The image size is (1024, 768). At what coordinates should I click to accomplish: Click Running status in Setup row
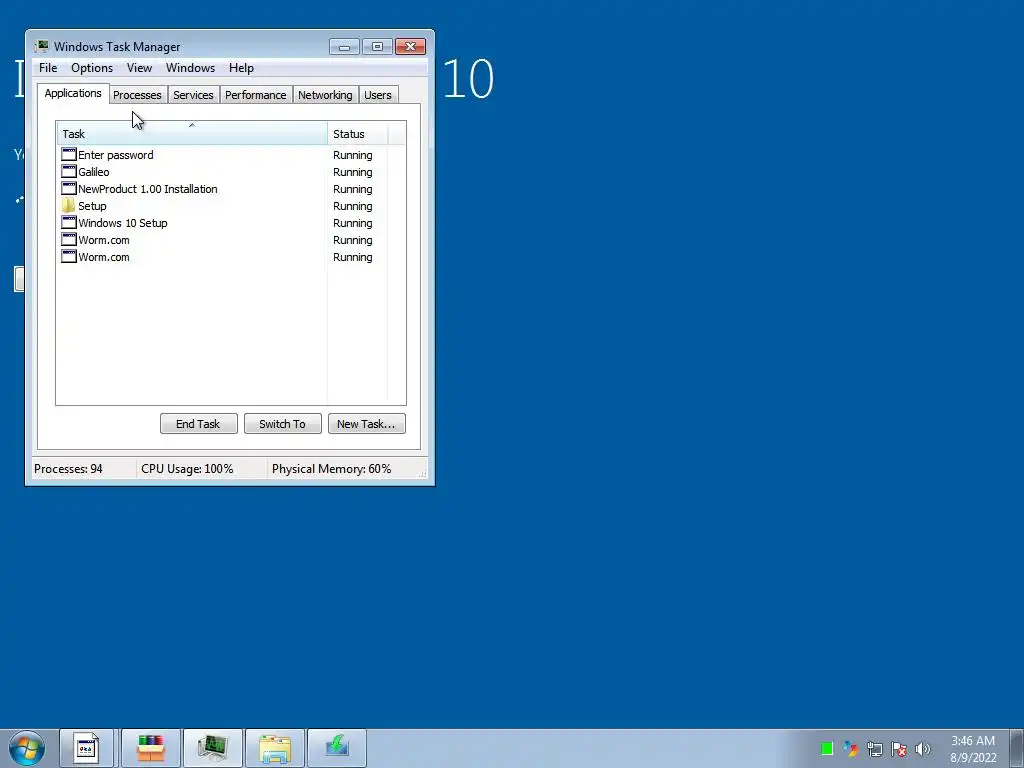coord(353,206)
